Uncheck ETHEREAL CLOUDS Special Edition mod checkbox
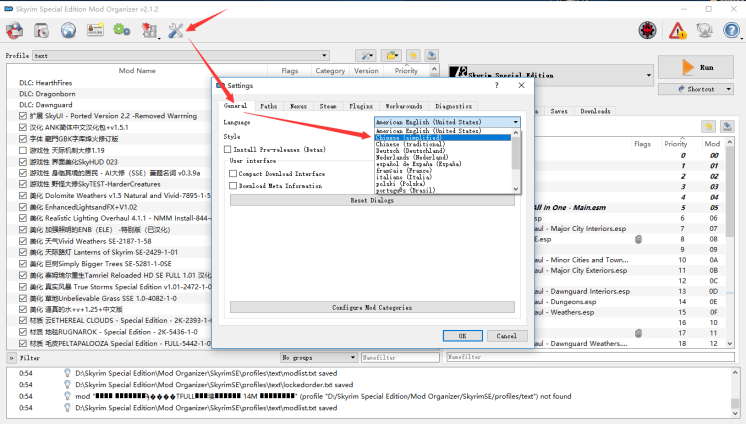This screenshot has width=746, height=424. click(x=23, y=320)
